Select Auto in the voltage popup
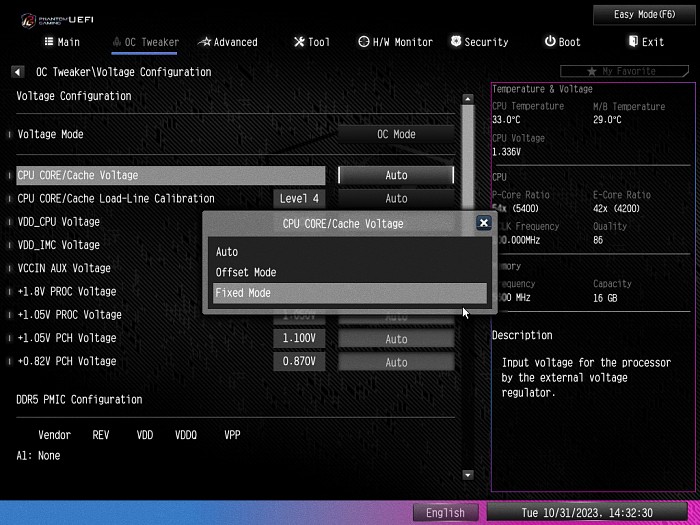700x525 pixels. (x=350, y=252)
